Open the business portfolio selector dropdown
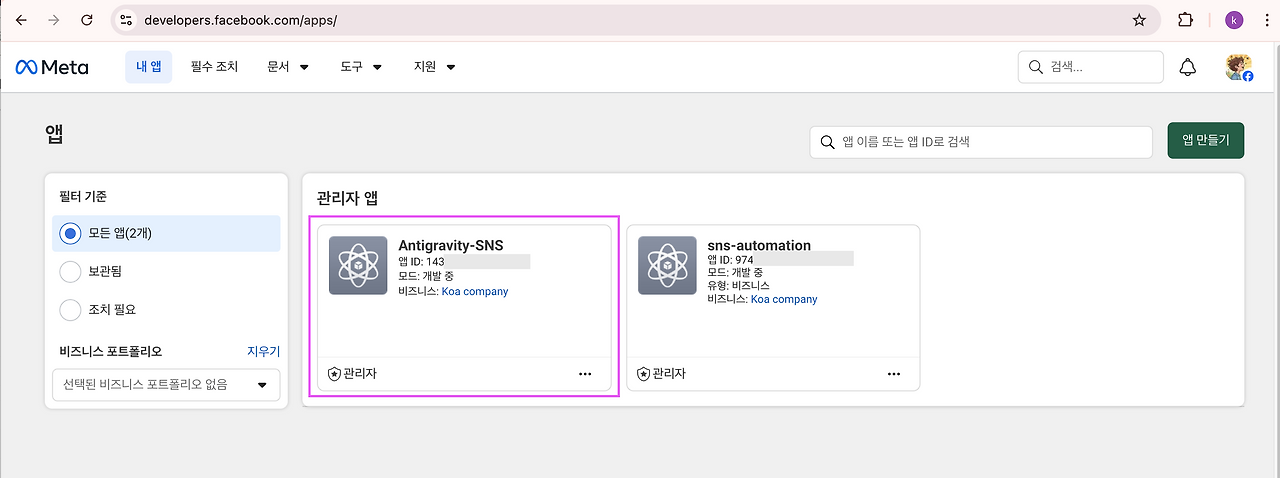1280x478 pixels. pos(166,384)
